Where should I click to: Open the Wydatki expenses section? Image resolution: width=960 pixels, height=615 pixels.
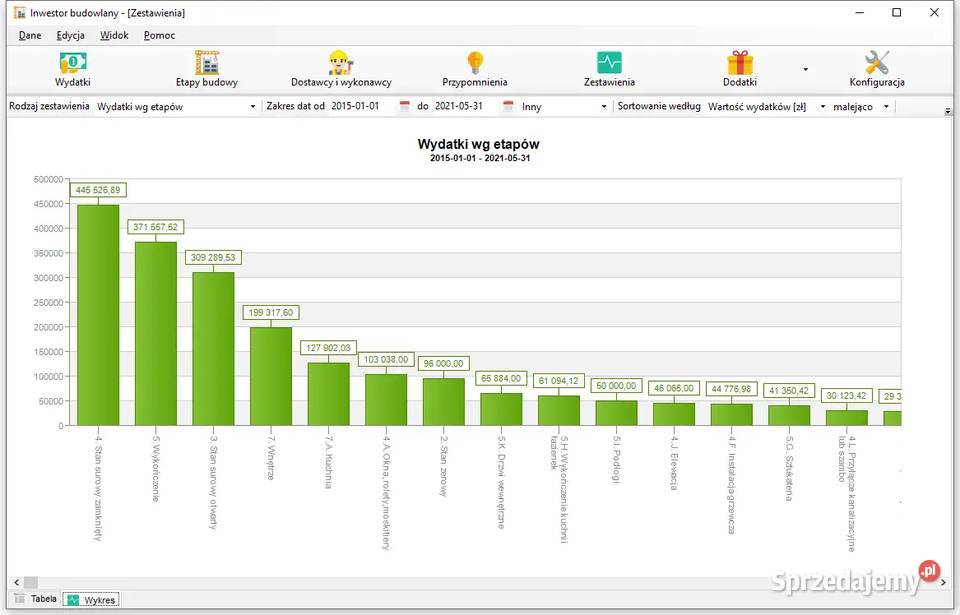coord(72,69)
